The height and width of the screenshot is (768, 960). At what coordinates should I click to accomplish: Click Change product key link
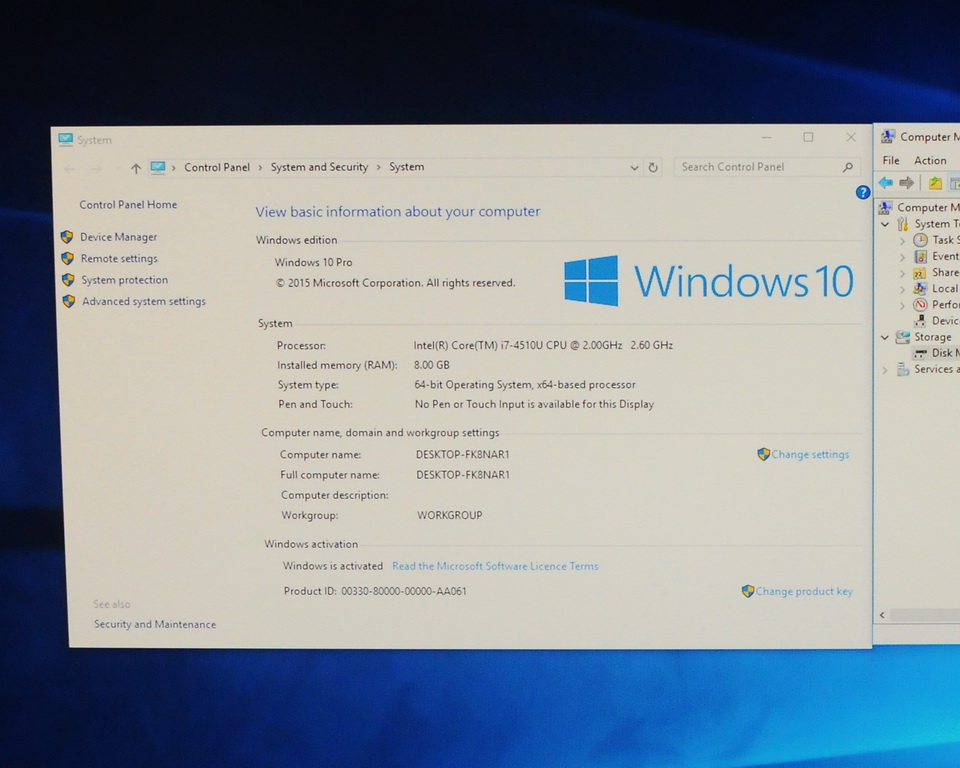[x=803, y=591]
